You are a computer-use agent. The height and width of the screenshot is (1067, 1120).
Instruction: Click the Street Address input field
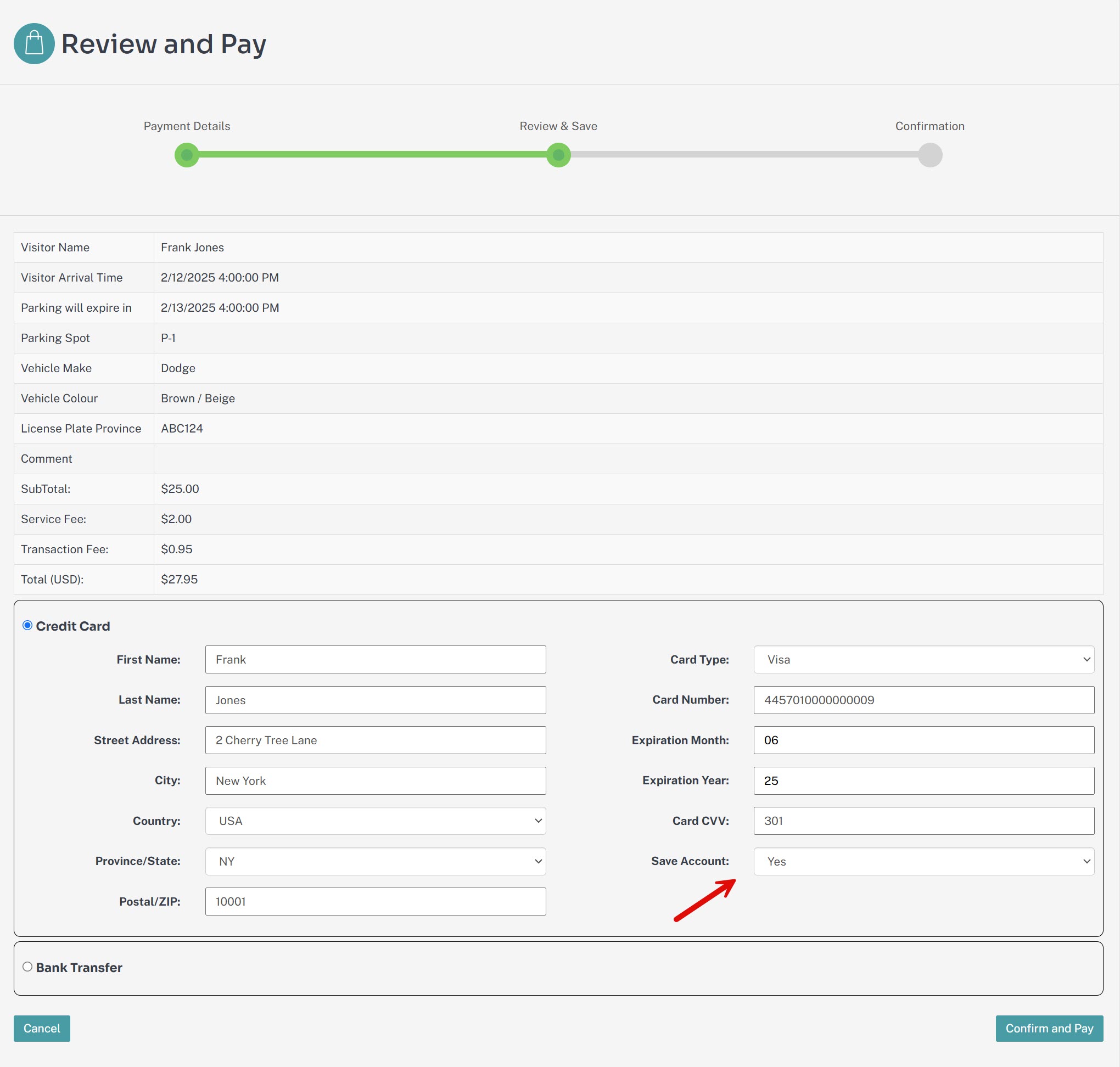(376, 739)
